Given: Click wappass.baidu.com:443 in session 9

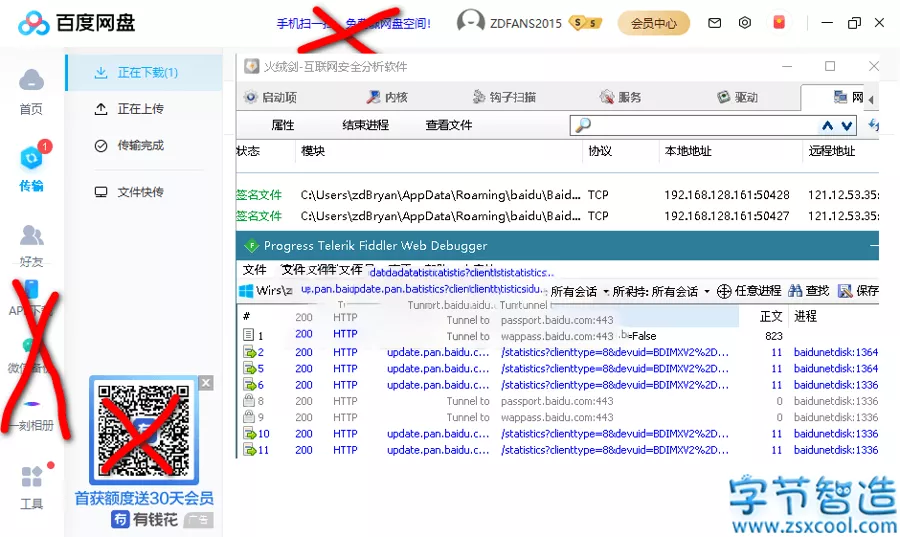Looking at the screenshot, I should point(557,417).
